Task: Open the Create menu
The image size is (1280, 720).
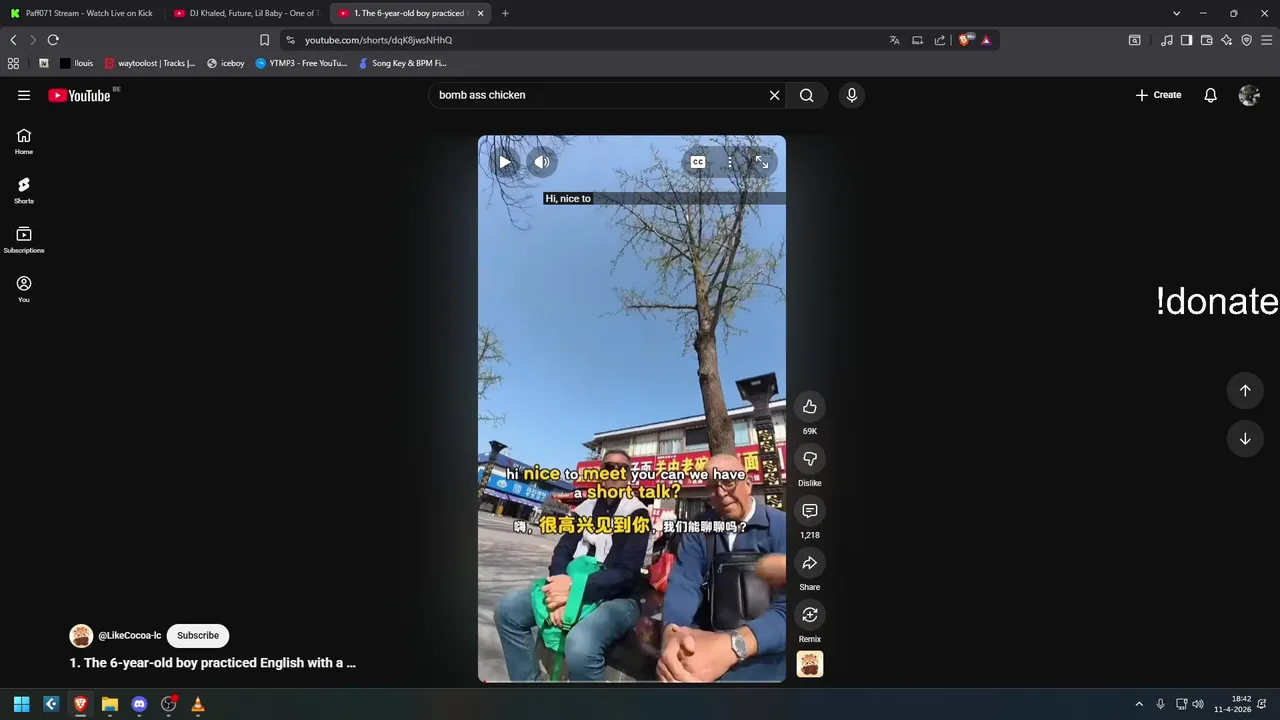Action: tap(1158, 95)
